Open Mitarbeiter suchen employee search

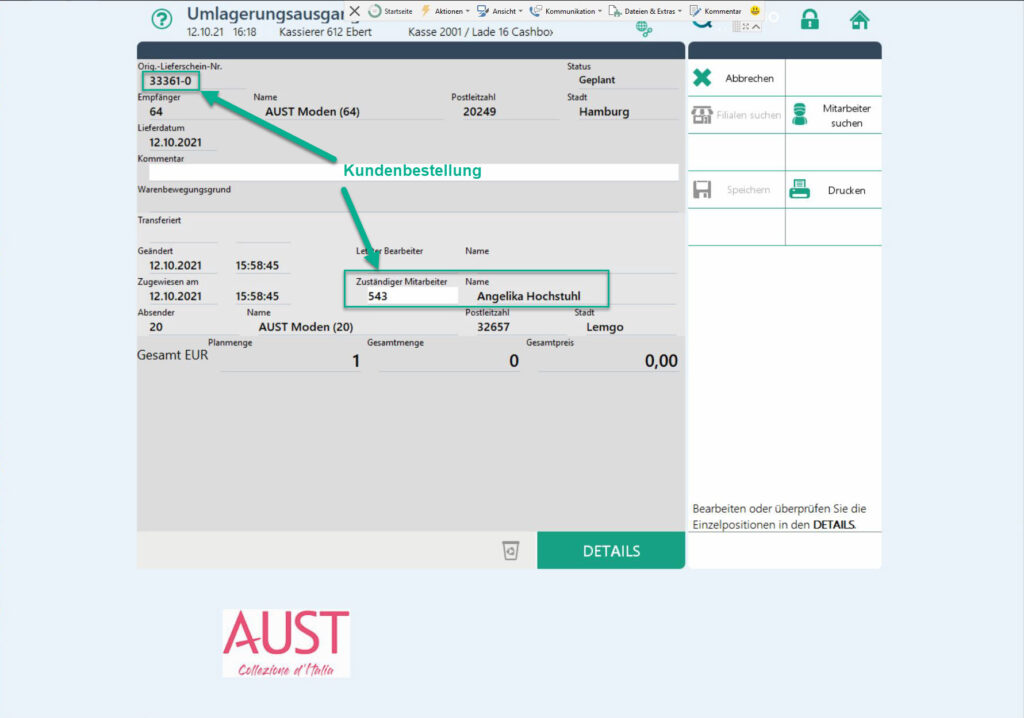point(833,115)
